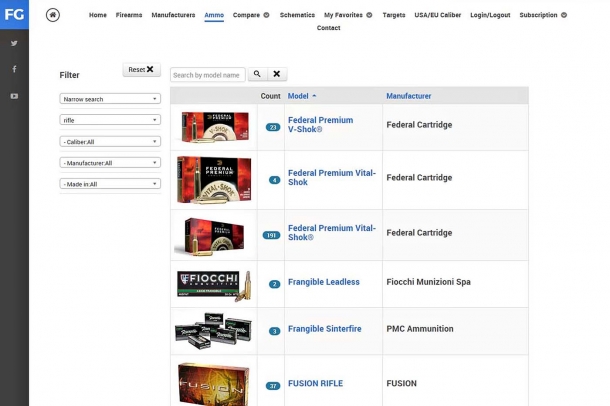Open the Subscription menu
This screenshot has width=610, height=406.
538,15
